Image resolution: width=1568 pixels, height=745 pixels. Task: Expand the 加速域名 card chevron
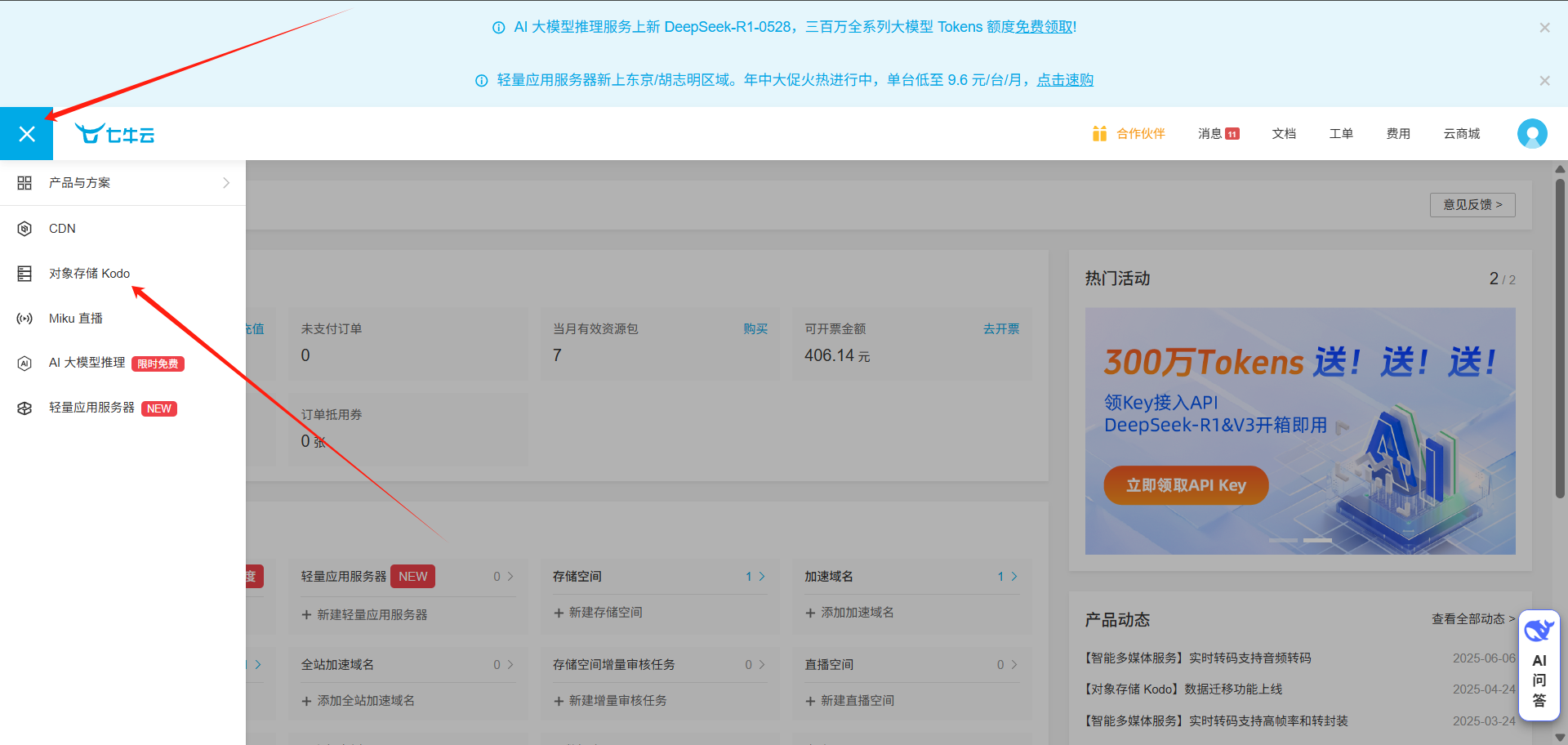(x=1013, y=577)
